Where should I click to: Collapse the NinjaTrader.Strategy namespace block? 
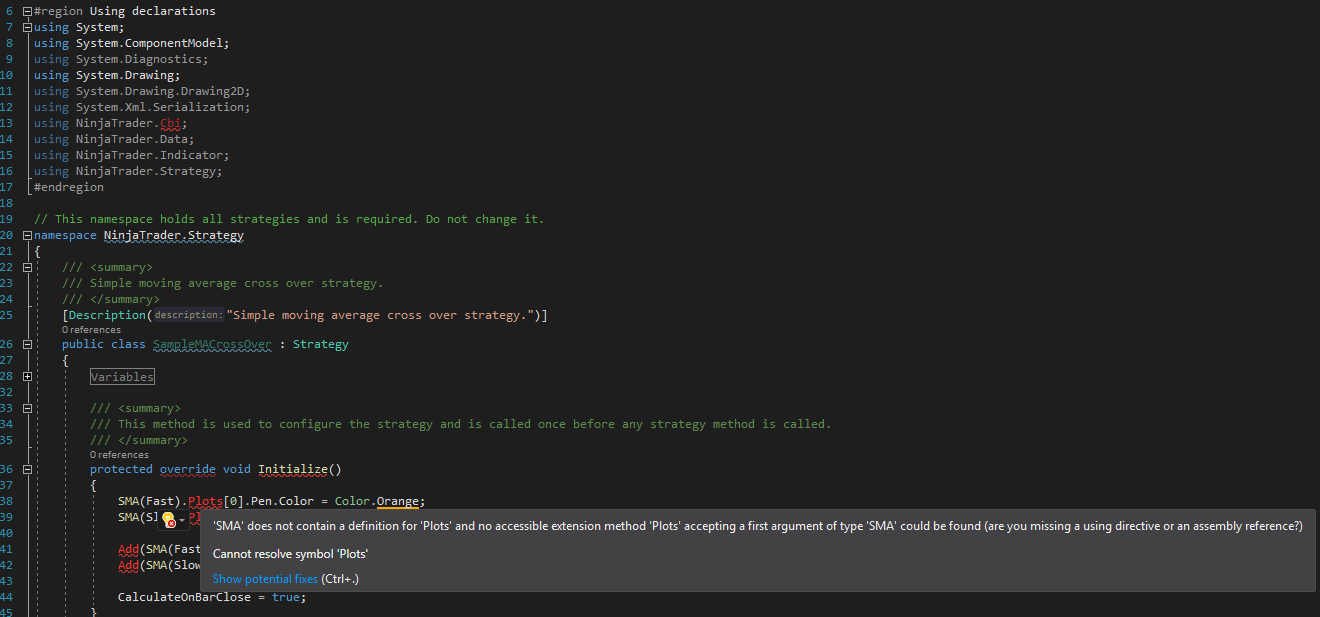[27, 235]
